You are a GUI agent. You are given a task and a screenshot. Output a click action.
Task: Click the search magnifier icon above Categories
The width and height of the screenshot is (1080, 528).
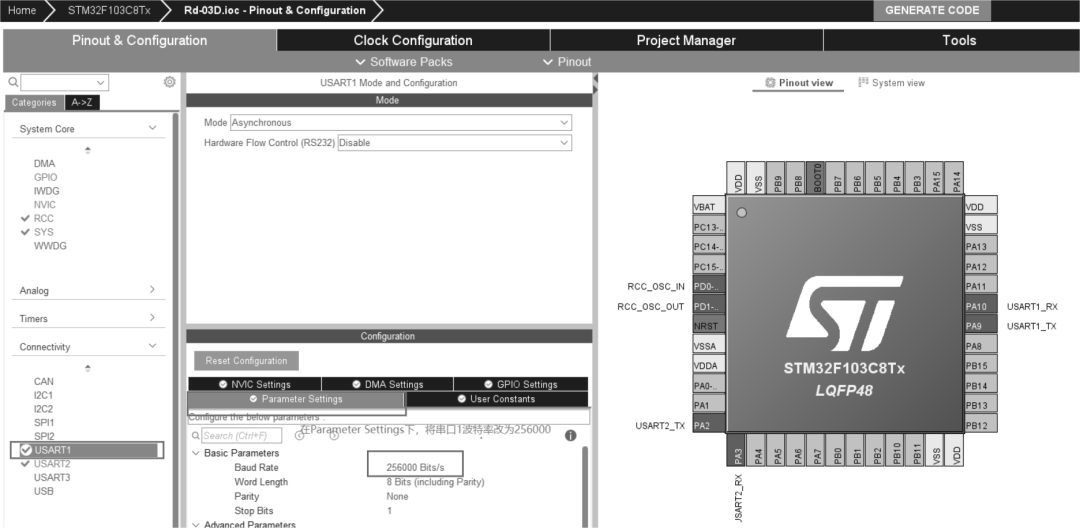[x=13, y=83]
